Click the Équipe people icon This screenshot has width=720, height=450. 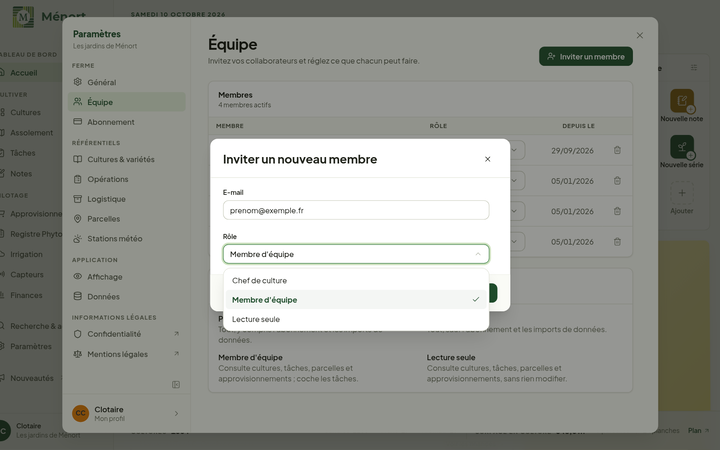(x=78, y=101)
